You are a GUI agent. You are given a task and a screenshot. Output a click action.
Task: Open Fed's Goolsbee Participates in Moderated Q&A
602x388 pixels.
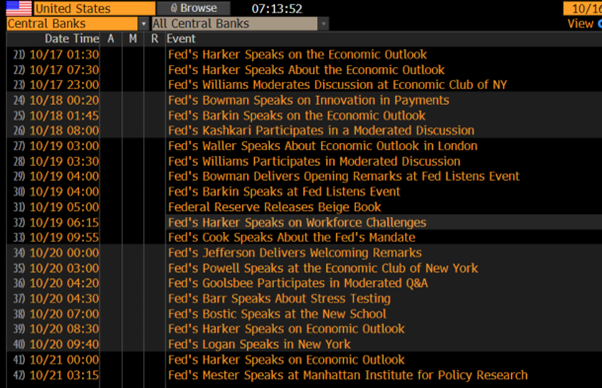click(x=298, y=283)
